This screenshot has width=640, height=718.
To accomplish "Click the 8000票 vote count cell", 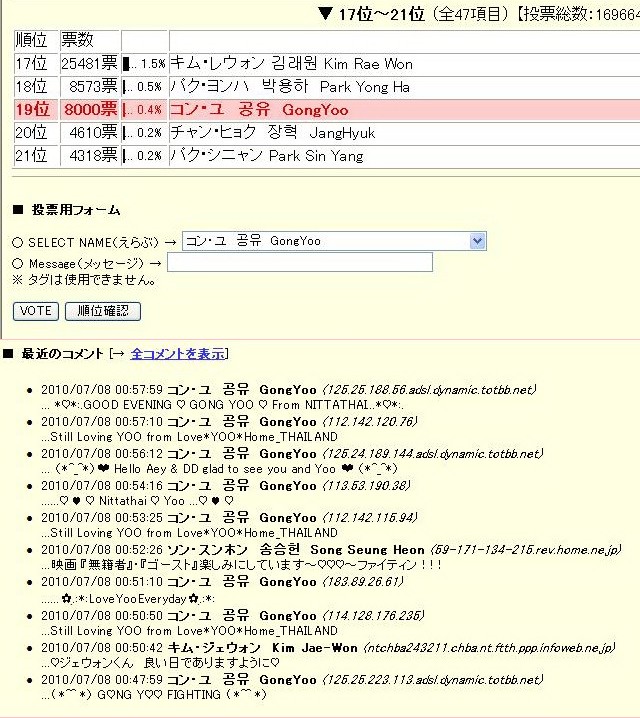I will click(x=90, y=109).
